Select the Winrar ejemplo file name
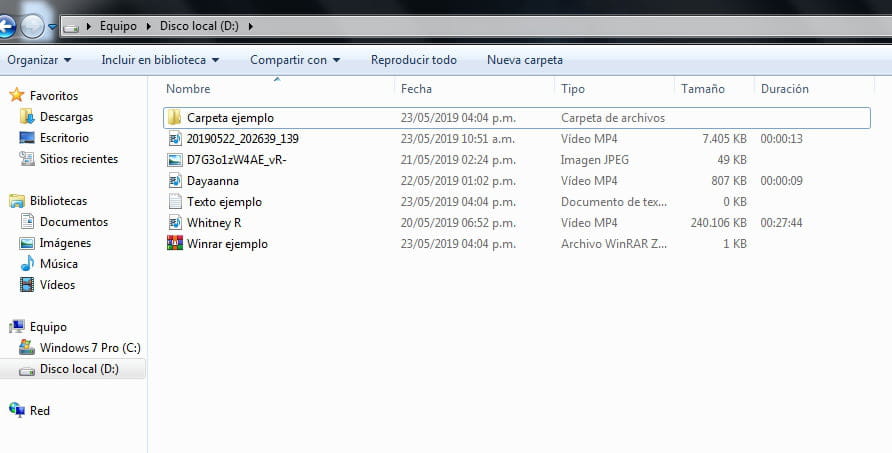Viewport: 892px width, 453px height. pos(227,244)
